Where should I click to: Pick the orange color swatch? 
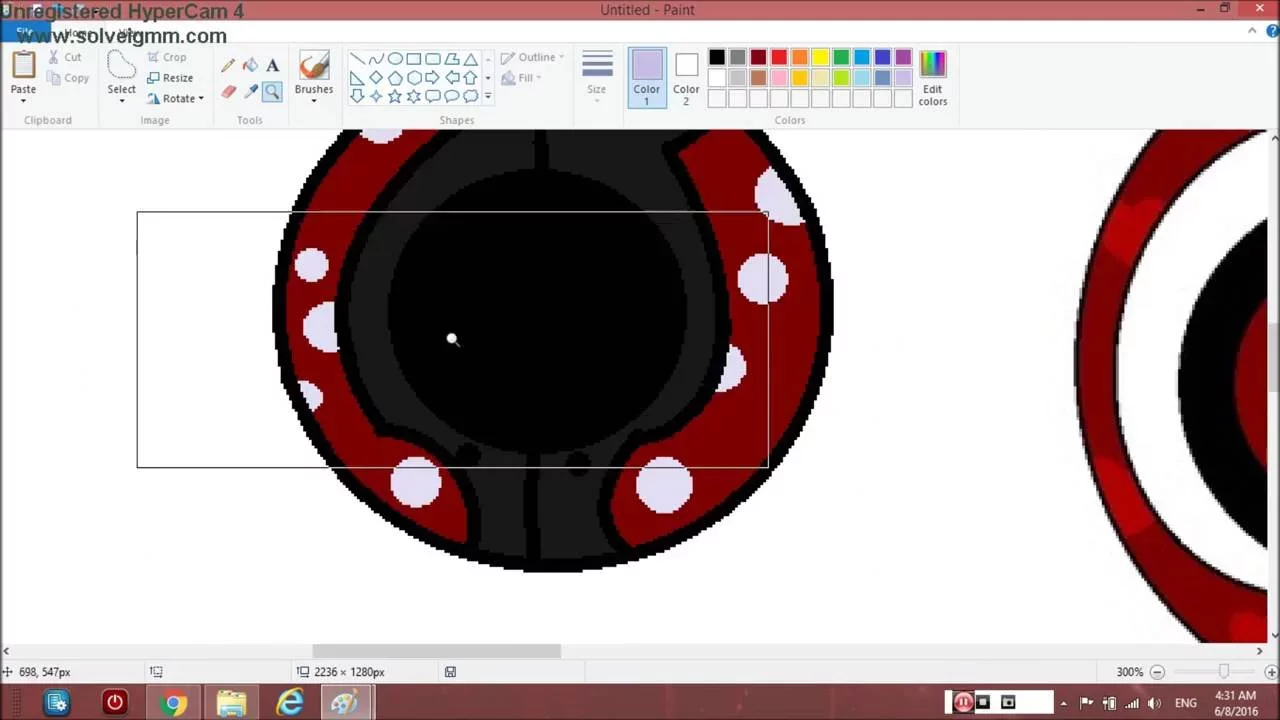point(800,57)
